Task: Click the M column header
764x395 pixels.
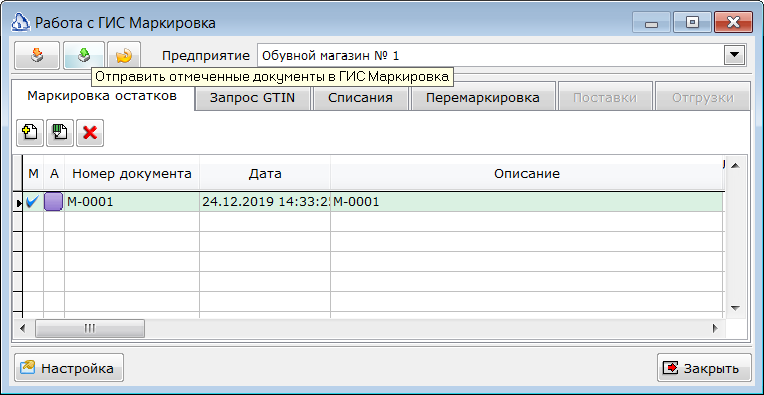Action: point(33,173)
